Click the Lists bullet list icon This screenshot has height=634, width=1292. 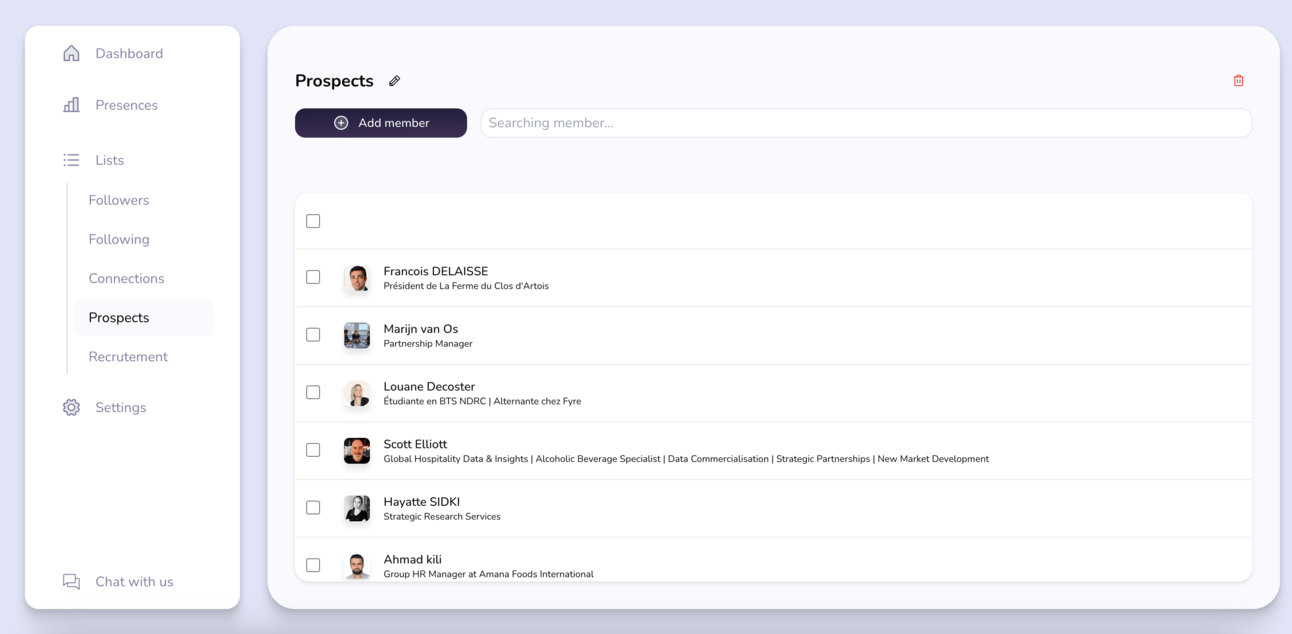[x=71, y=160]
